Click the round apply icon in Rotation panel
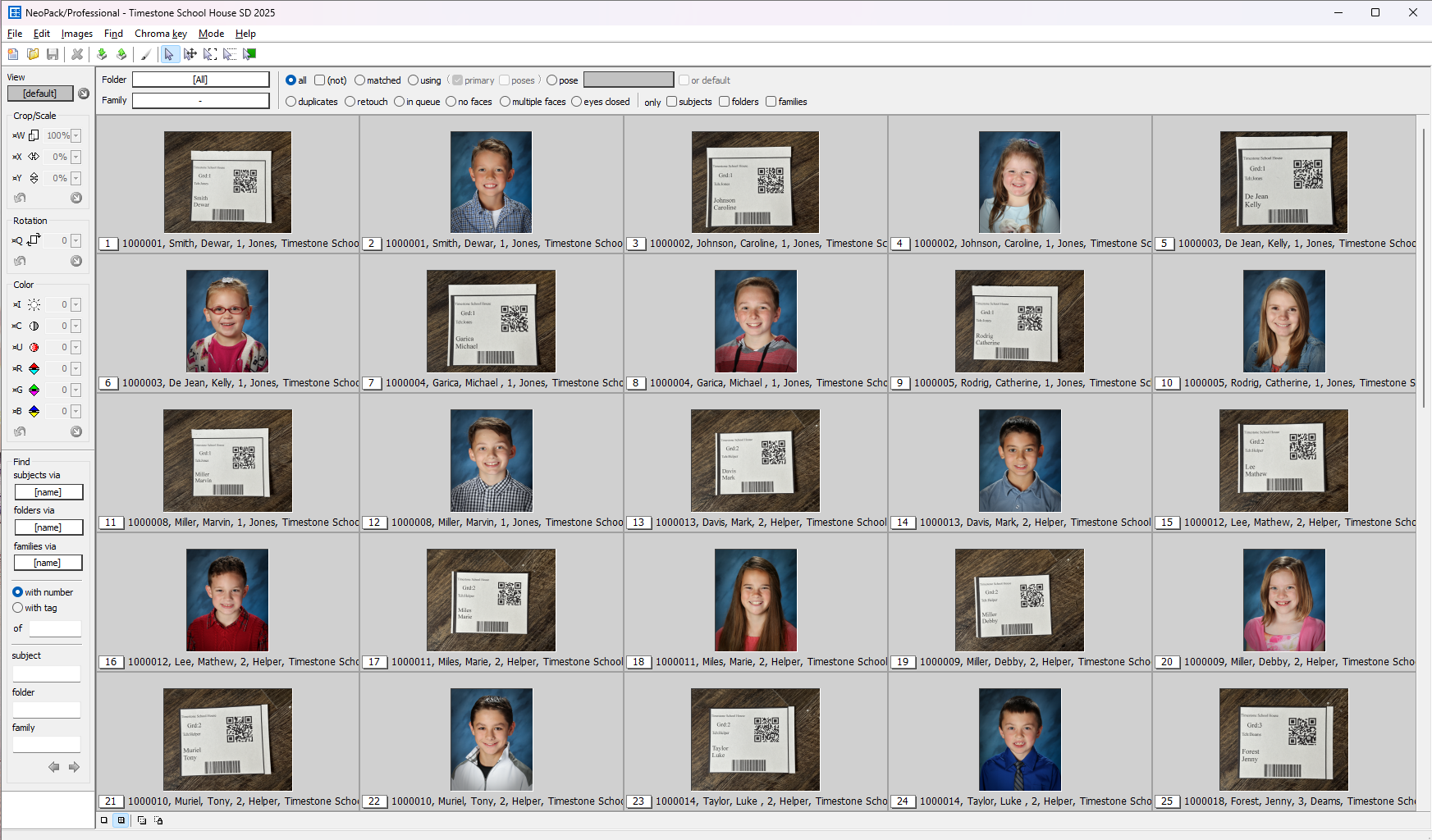 pyautogui.click(x=76, y=261)
